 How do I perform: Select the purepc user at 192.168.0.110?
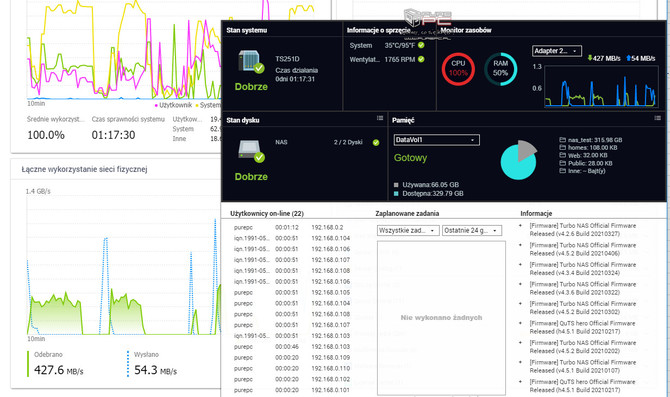(291, 368)
